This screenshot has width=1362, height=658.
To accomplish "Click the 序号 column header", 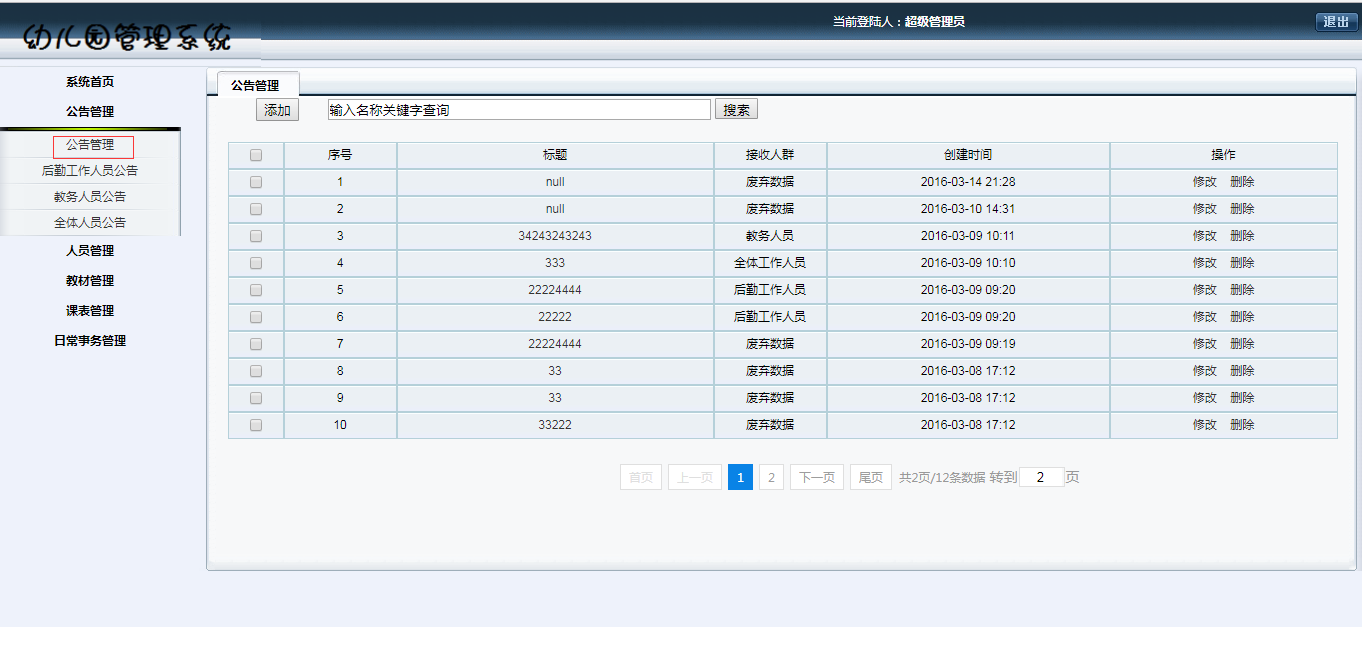I will click(340, 155).
